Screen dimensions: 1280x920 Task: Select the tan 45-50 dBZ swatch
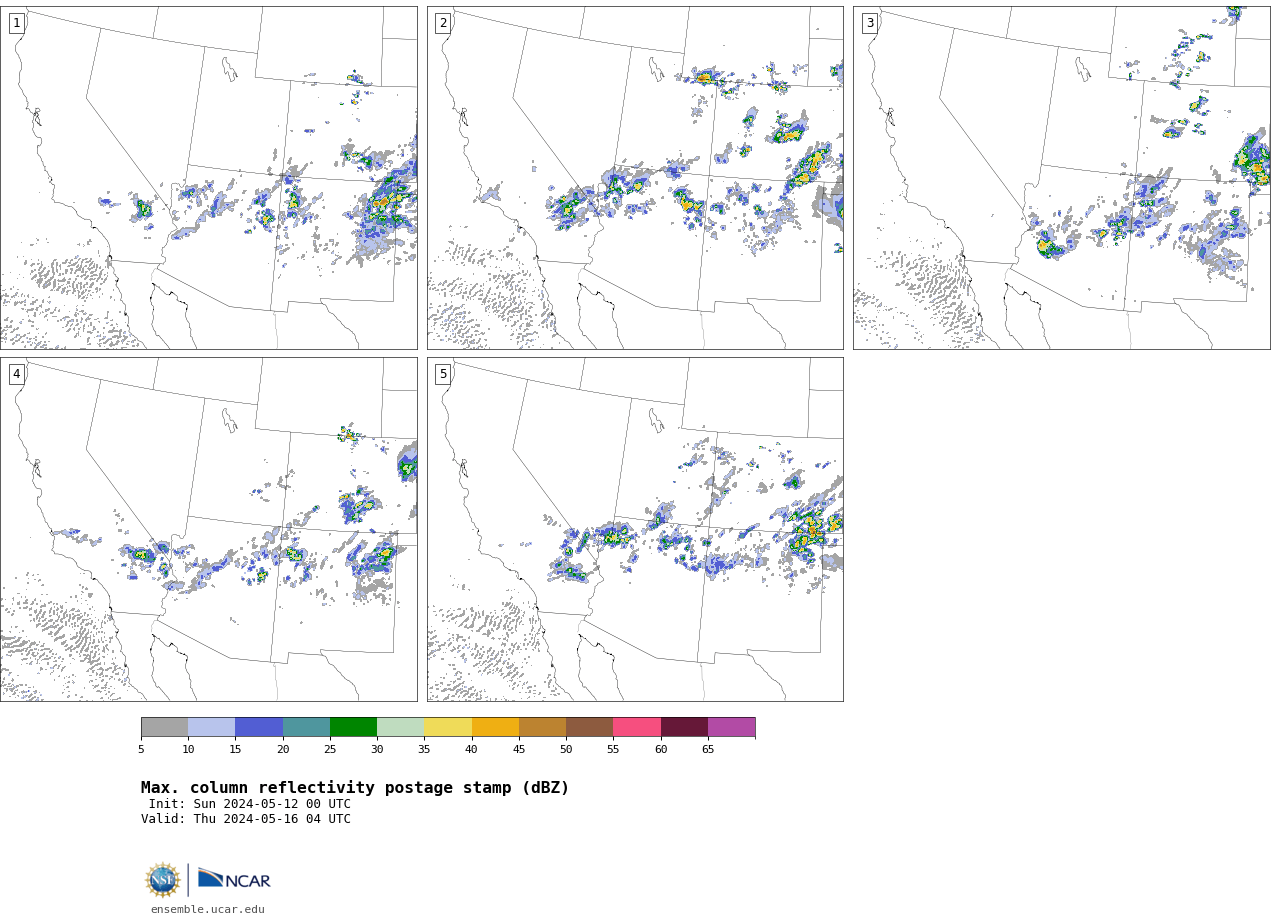coord(542,727)
